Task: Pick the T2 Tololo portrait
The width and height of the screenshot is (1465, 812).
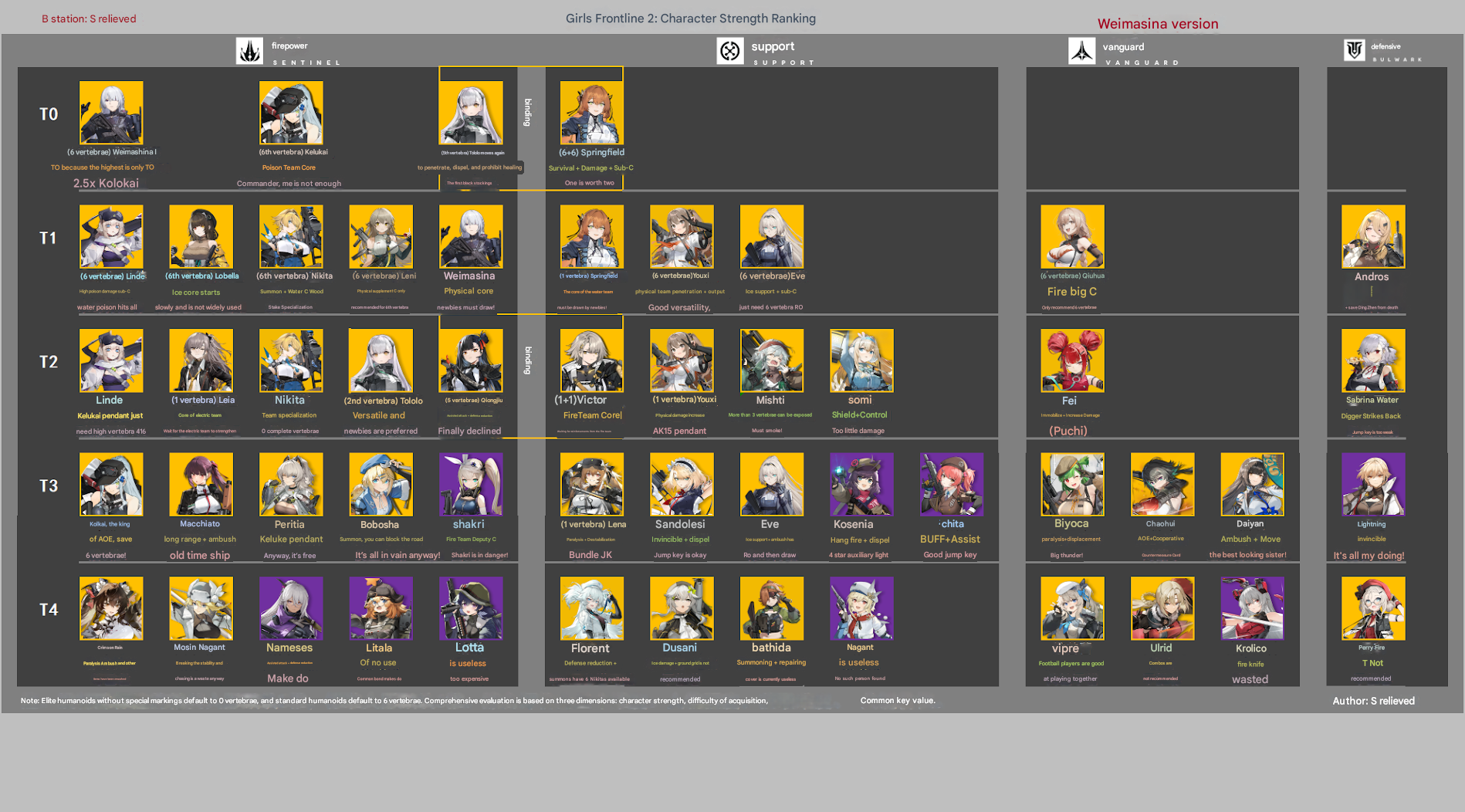Action: pyautogui.click(x=381, y=360)
